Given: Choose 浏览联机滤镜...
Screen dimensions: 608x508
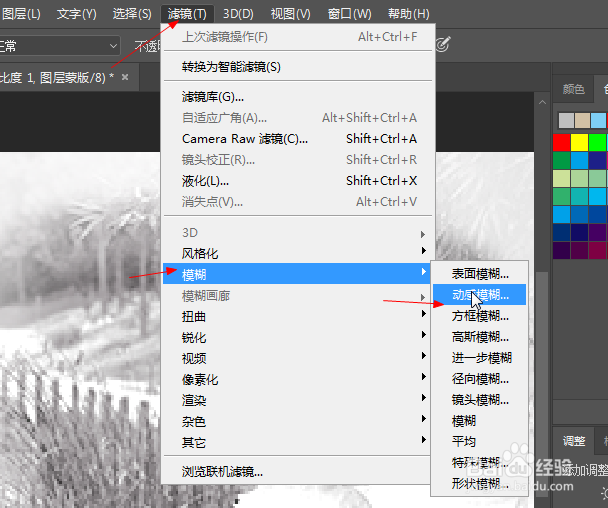Looking at the screenshot, I should (x=298, y=472).
